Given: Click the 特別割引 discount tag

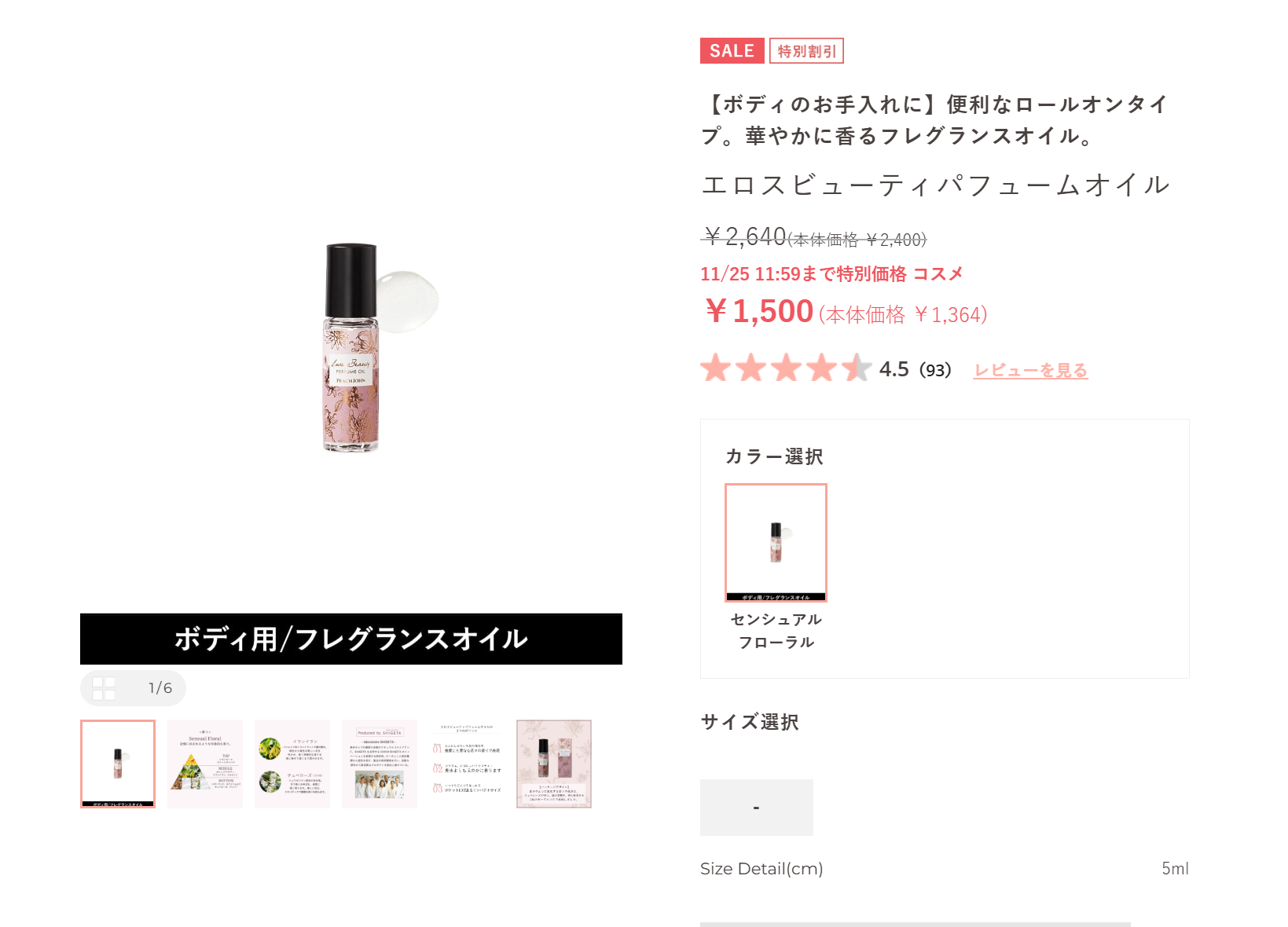Looking at the screenshot, I should [806, 51].
